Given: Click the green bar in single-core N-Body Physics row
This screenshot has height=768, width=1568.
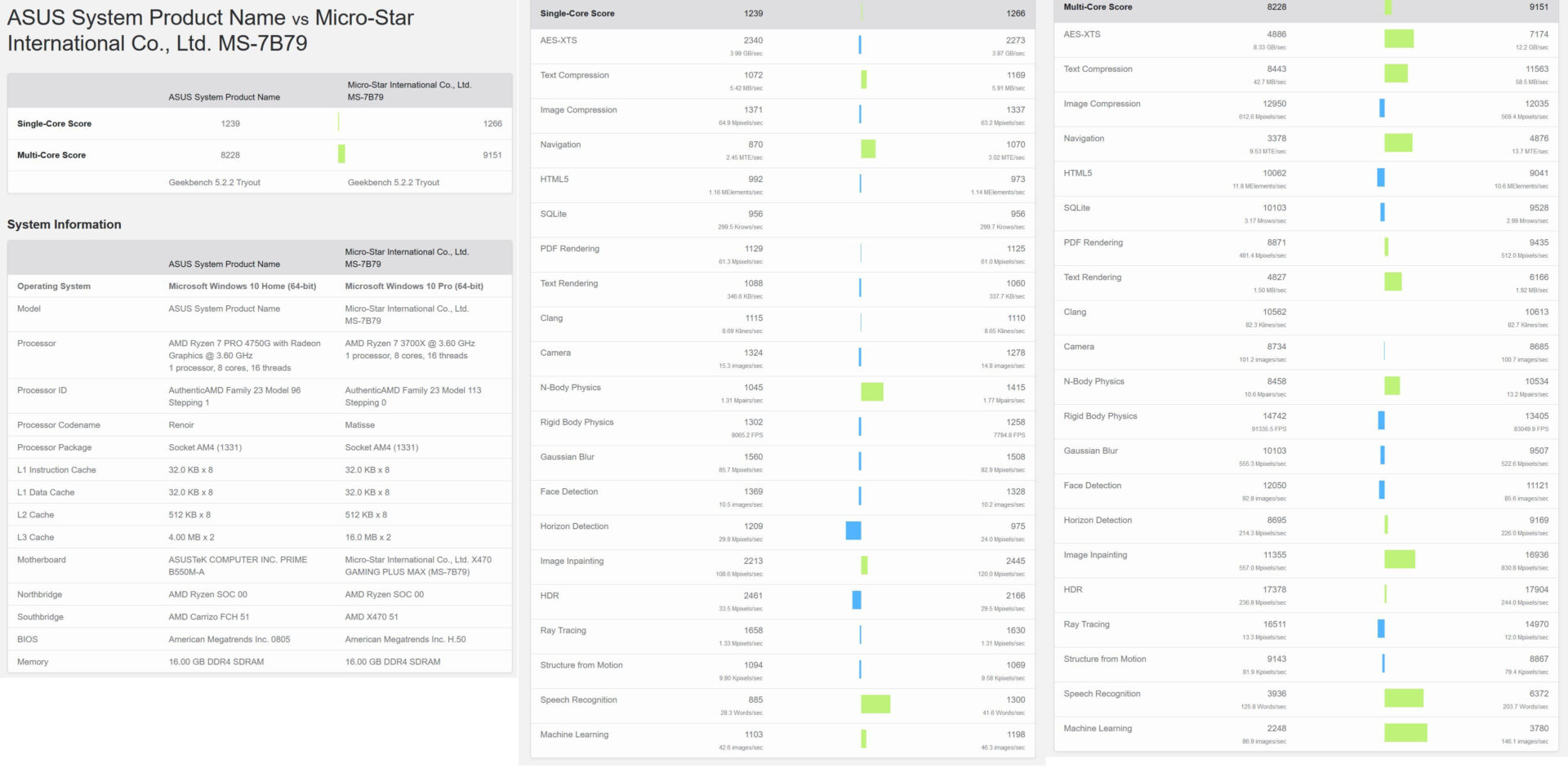Looking at the screenshot, I should (x=871, y=392).
